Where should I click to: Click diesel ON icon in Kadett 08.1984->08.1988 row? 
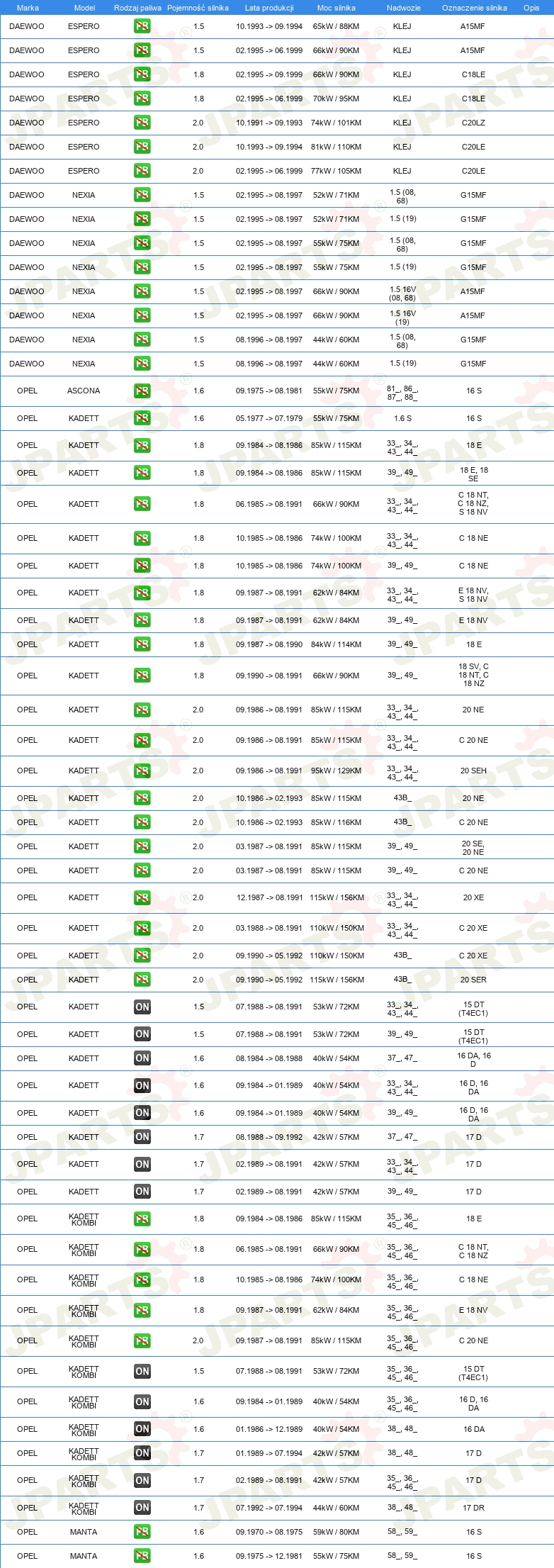[142, 1058]
